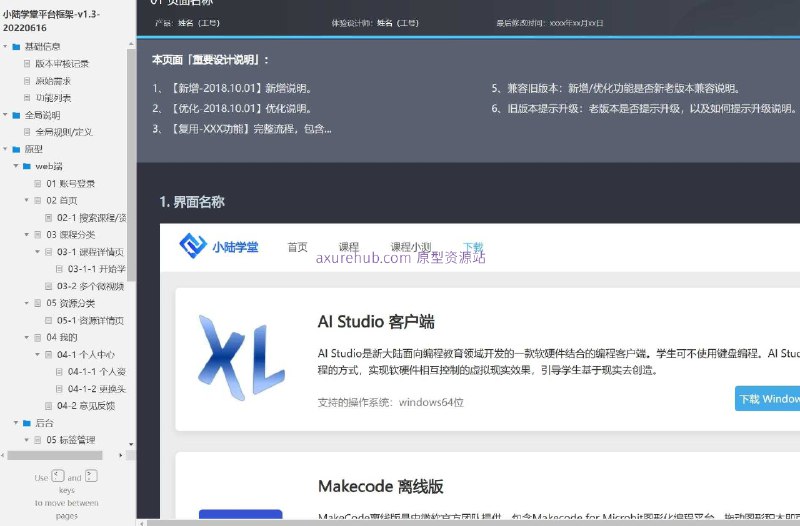The image size is (800, 526).
Task: Open the 05-1 资源详情页 page
Action: tap(90, 320)
